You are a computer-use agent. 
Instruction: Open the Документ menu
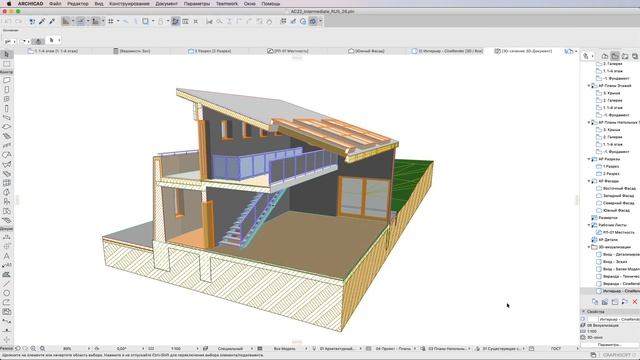(167, 4)
